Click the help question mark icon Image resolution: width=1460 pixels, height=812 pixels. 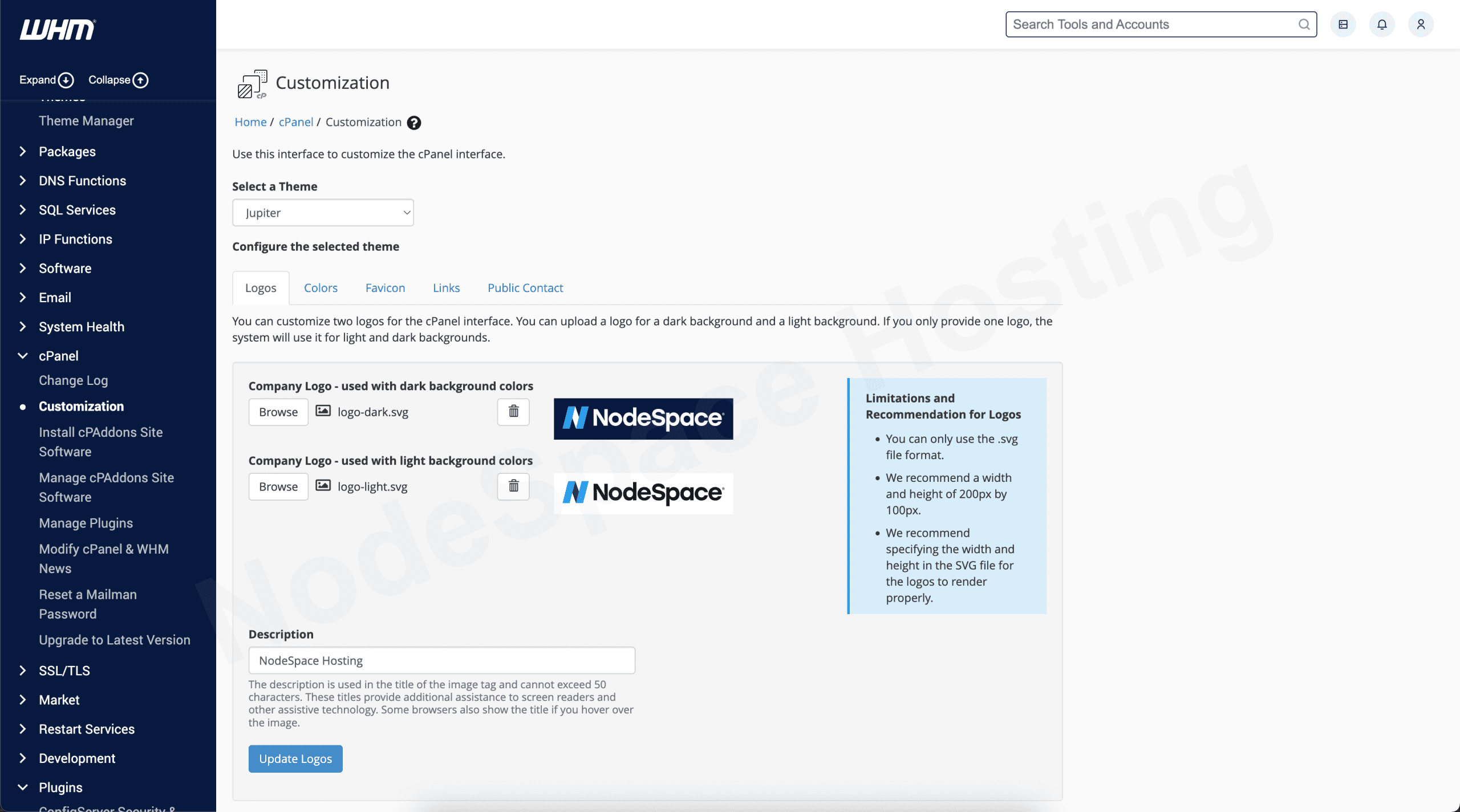tap(414, 123)
